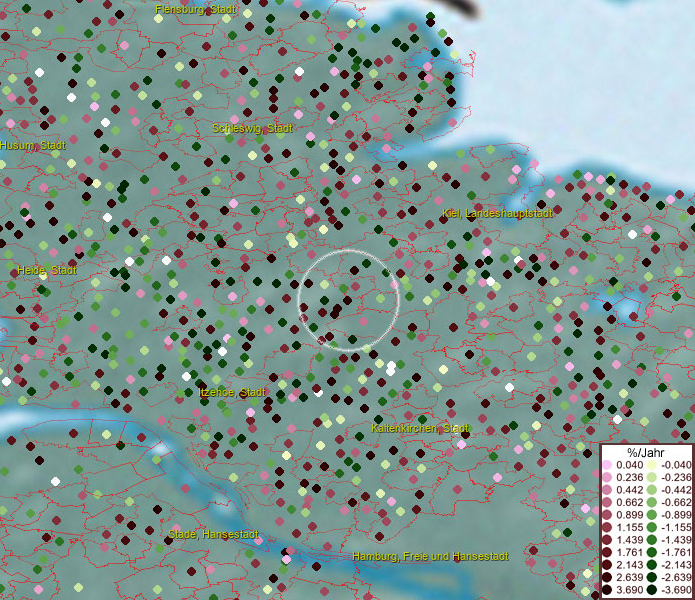Screen dimensions: 695x600
Task: Select the 1.155 legend color dot
Action: 607,527
